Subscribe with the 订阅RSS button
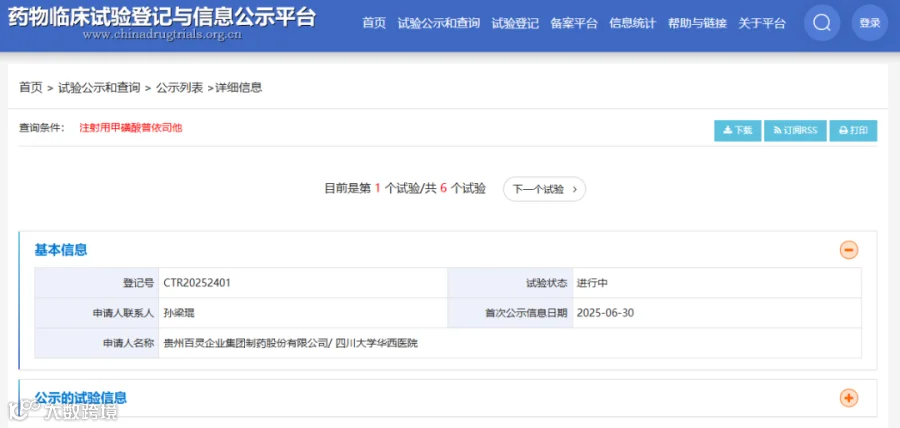 (x=795, y=130)
